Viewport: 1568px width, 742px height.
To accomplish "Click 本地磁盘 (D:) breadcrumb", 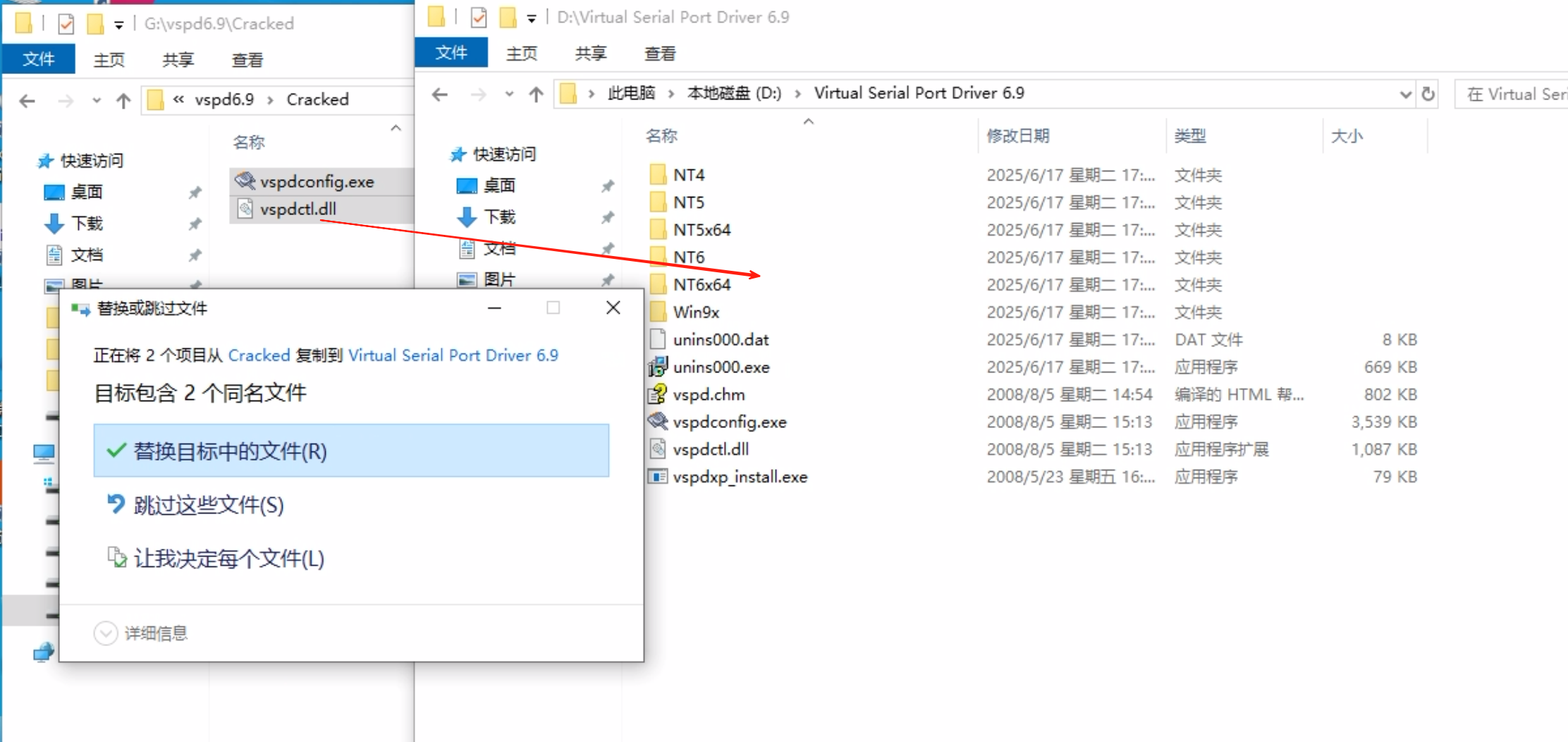I will [x=734, y=93].
